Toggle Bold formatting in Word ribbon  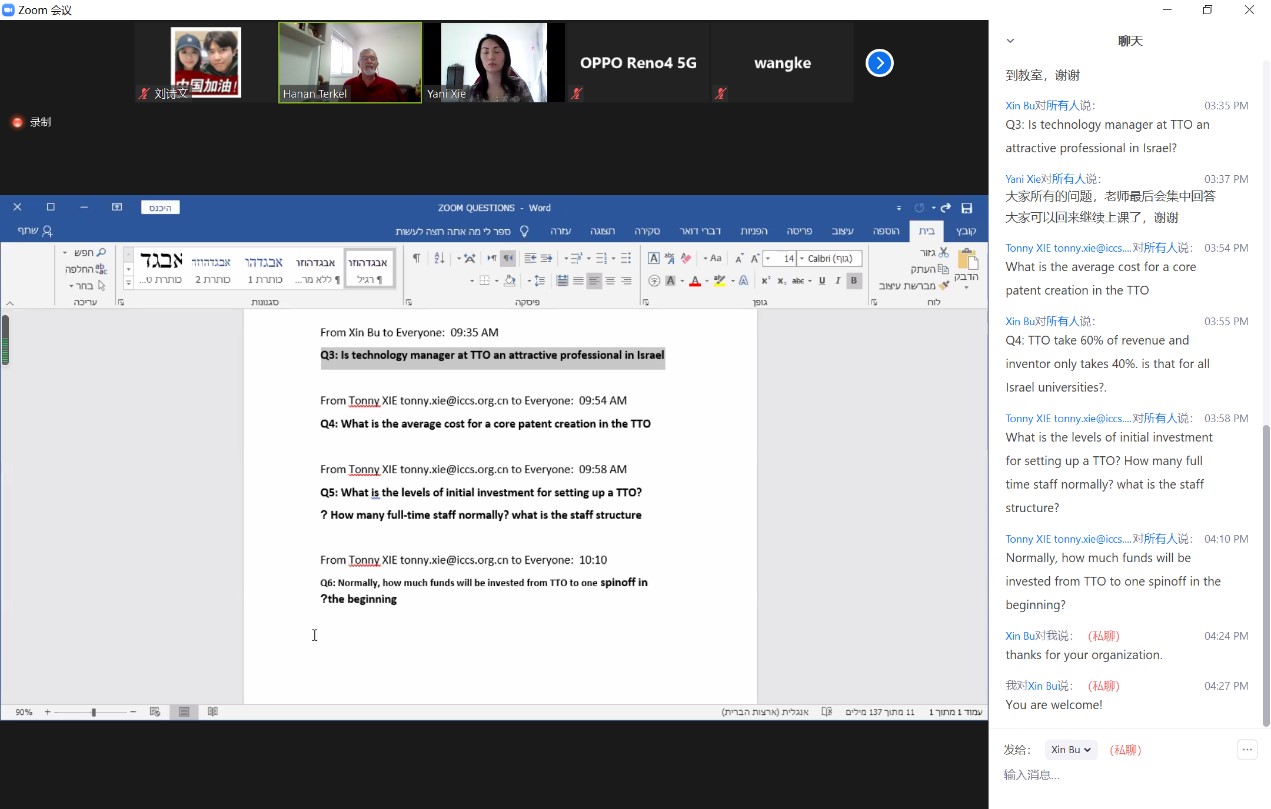(x=854, y=281)
